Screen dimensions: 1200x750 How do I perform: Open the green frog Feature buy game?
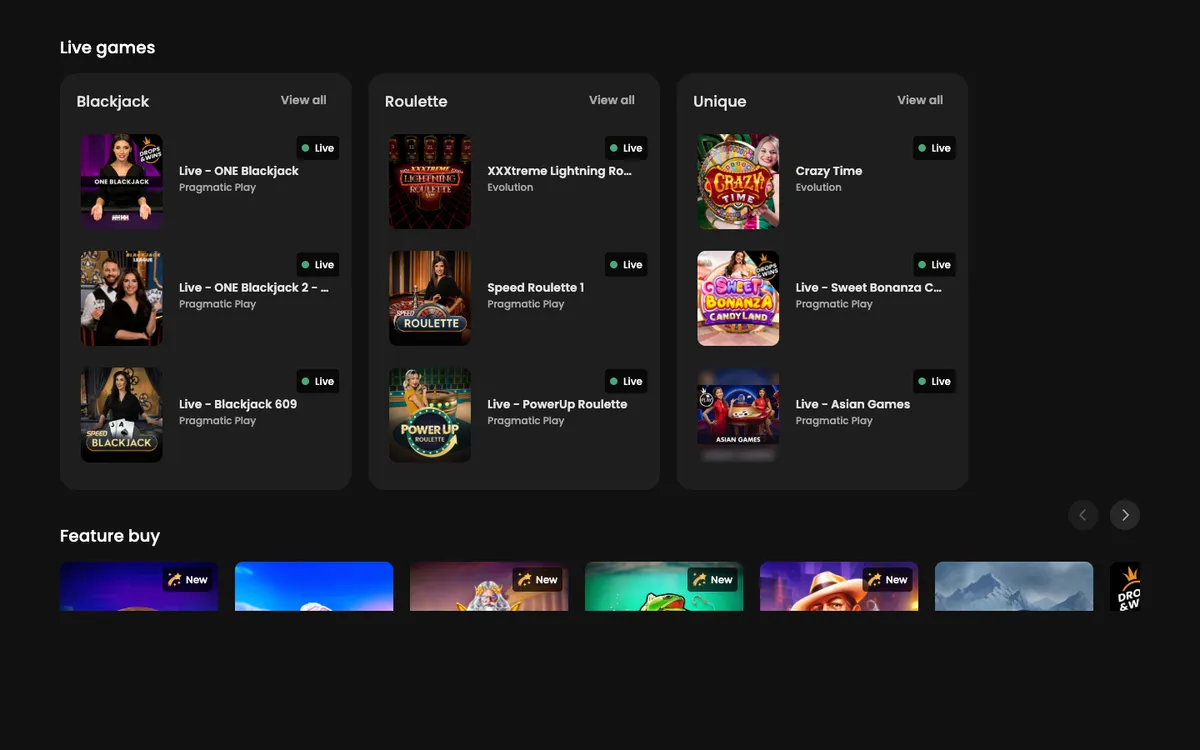point(664,586)
